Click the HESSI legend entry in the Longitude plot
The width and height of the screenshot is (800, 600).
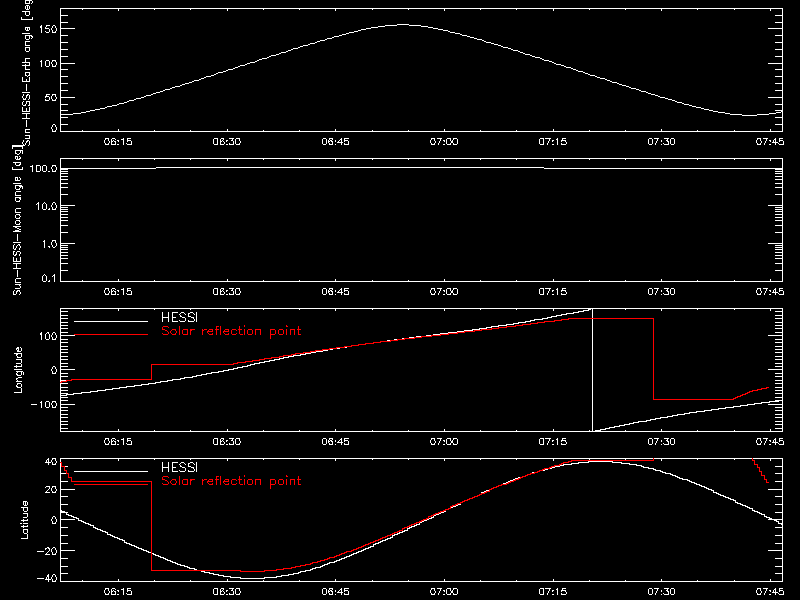(179, 317)
